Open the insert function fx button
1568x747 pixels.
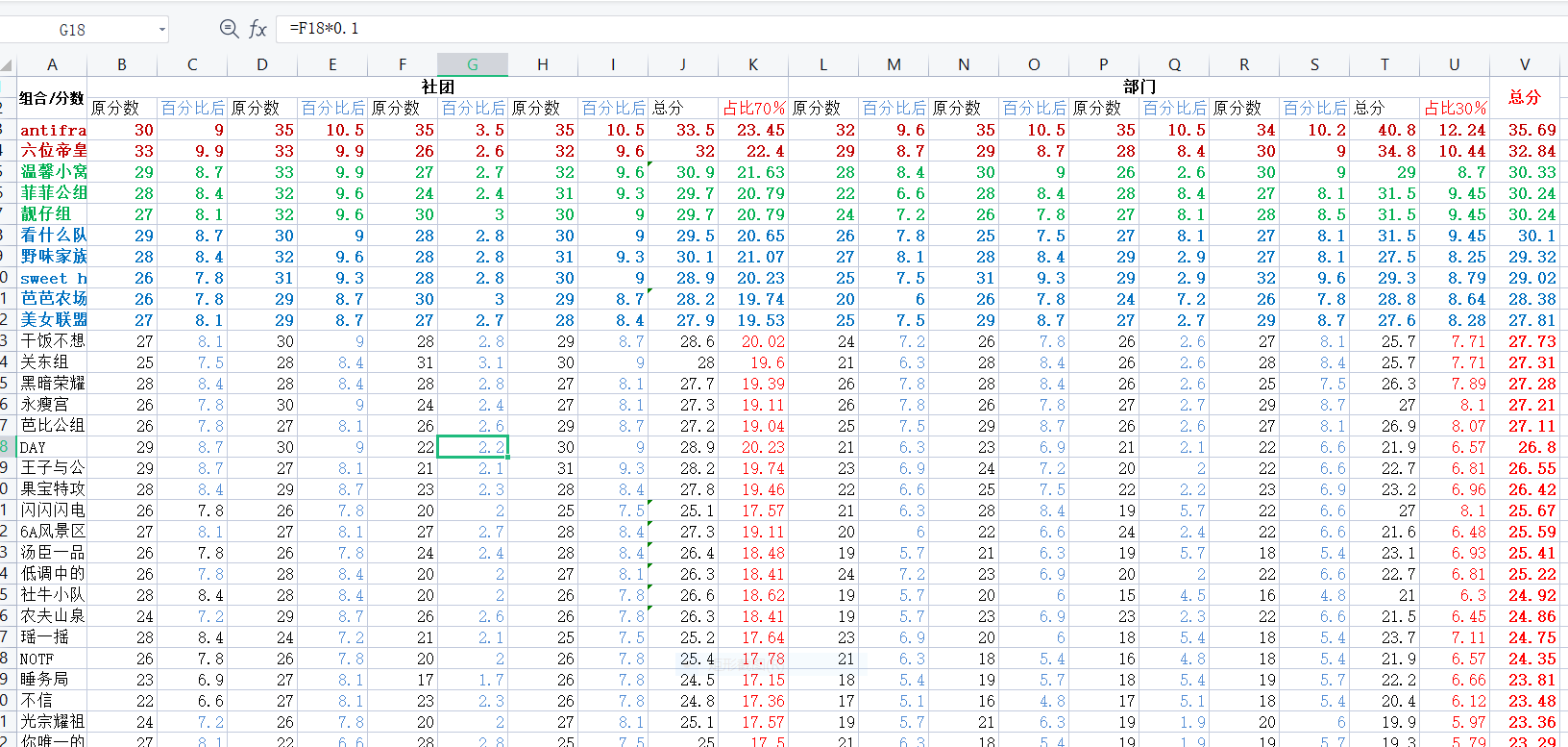[257, 29]
